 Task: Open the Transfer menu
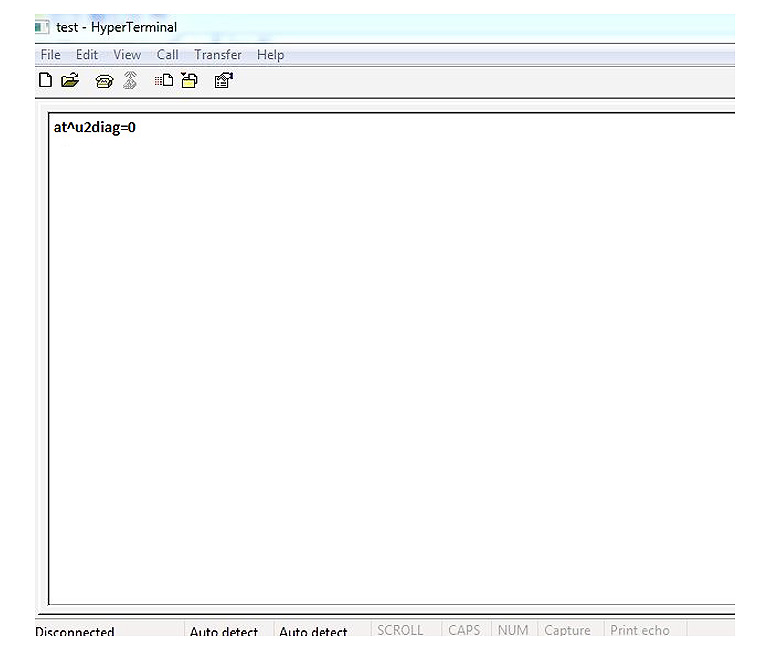(218, 54)
